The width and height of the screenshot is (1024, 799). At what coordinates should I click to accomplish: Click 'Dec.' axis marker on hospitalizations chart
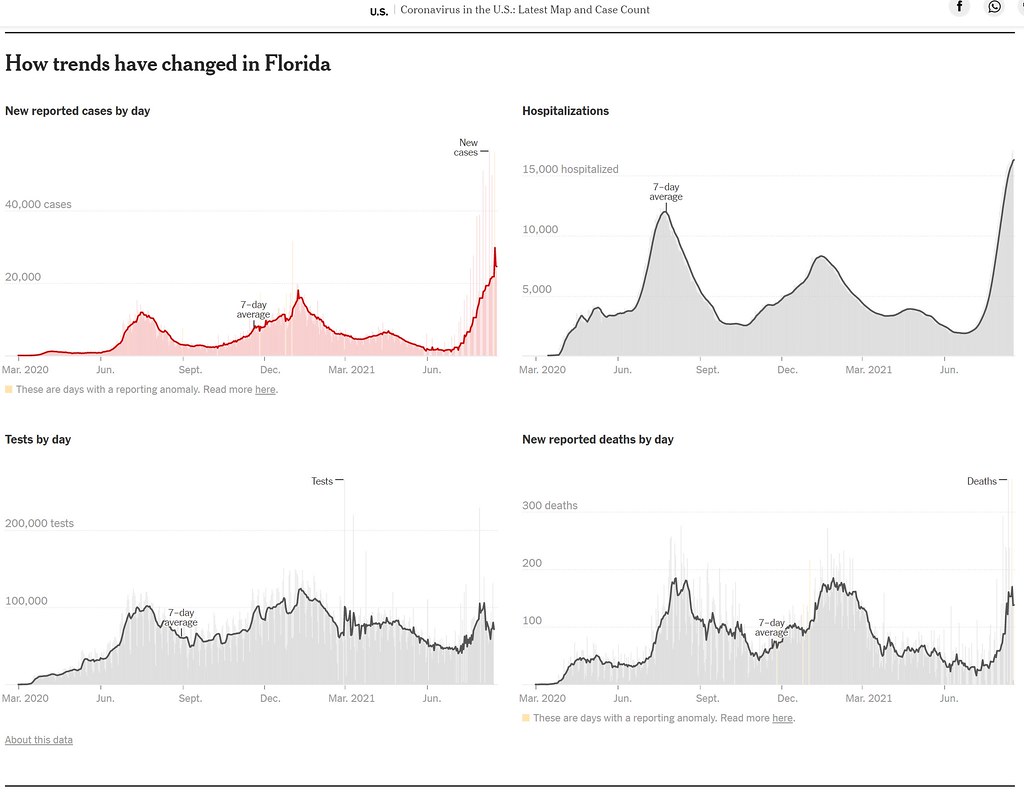tap(787, 370)
